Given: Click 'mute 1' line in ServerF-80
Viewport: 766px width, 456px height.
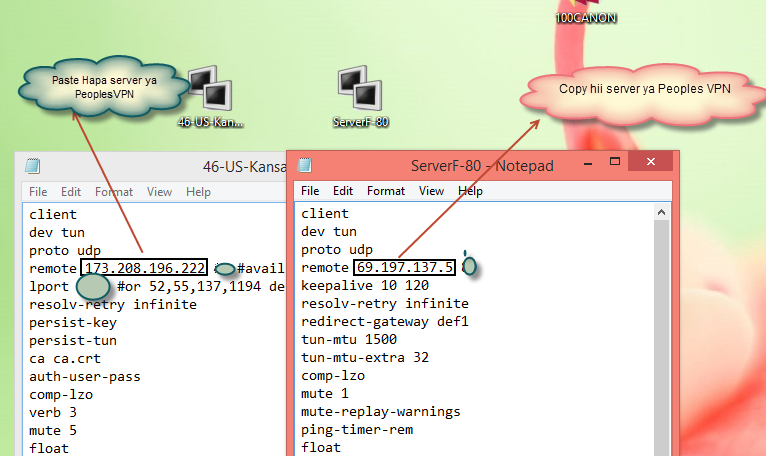Looking at the screenshot, I should point(325,393).
